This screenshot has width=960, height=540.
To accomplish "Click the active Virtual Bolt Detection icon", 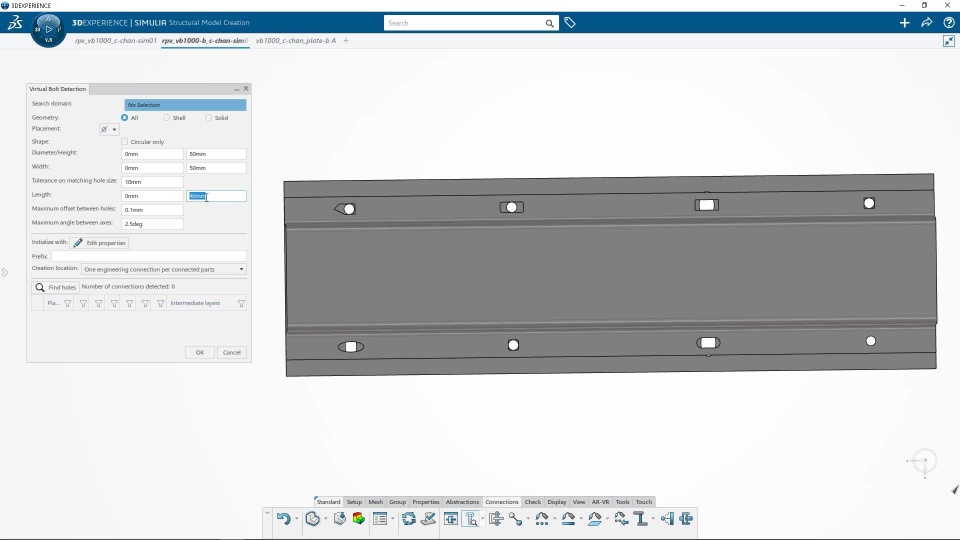I will tap(471, 519).
